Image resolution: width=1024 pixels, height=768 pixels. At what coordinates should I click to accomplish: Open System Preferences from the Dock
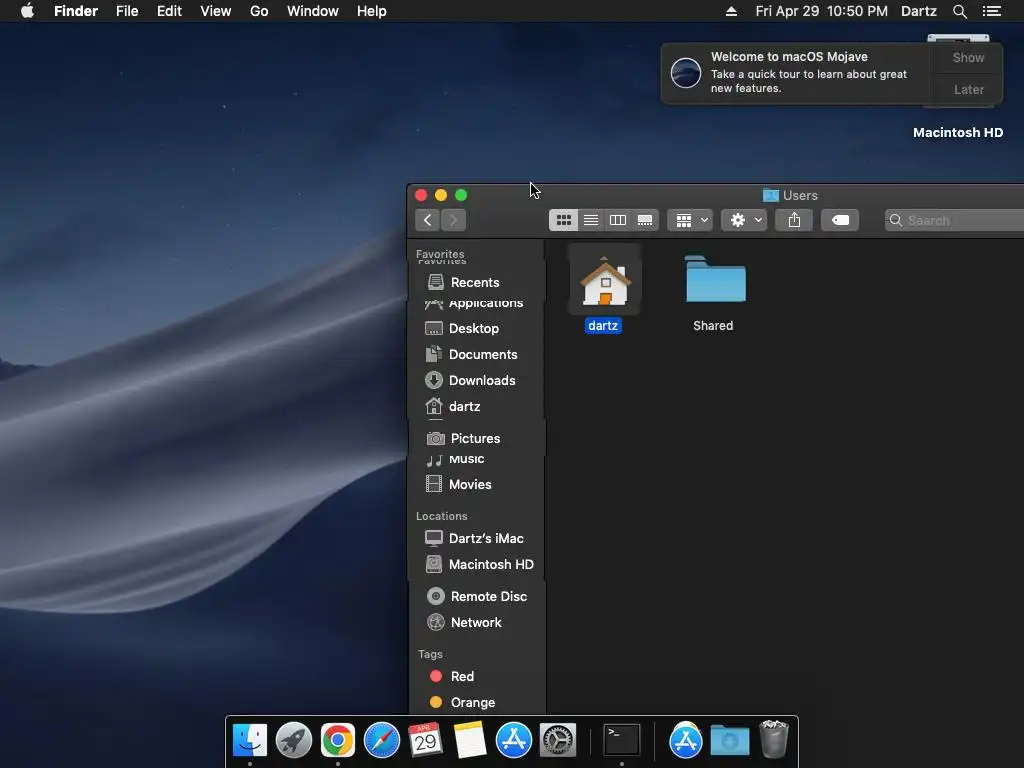(x=558, y=741)
